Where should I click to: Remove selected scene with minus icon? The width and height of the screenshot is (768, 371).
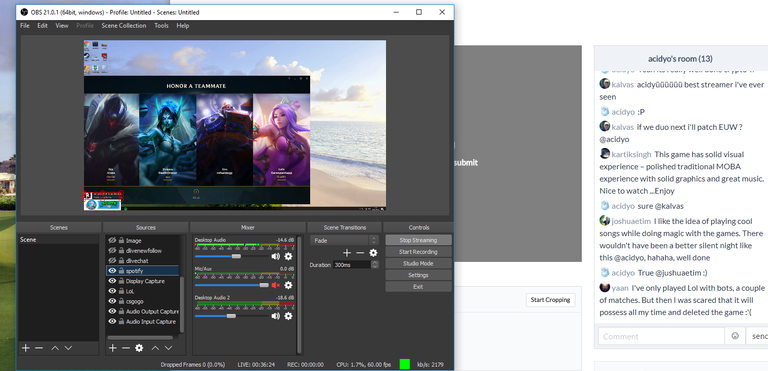pyautogui.click(x=39, y=348)
